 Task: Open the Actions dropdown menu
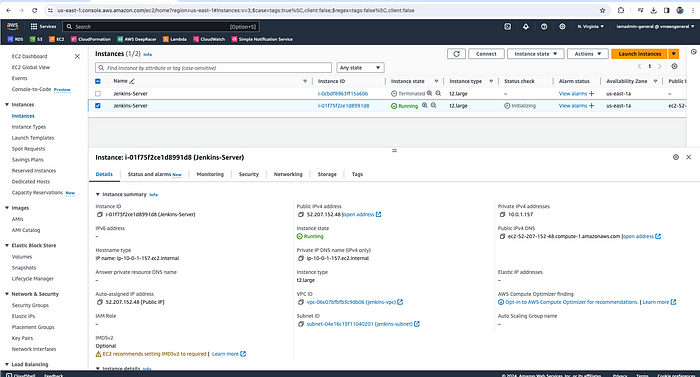point(588,54)
